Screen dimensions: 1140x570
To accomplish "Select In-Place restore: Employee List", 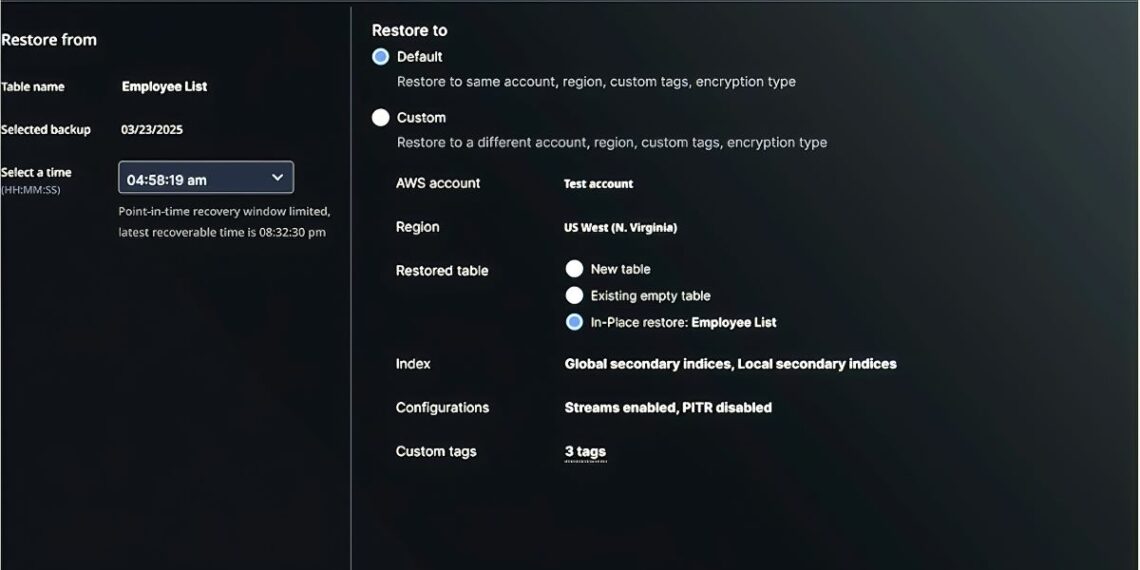I will tap(574, 322).
